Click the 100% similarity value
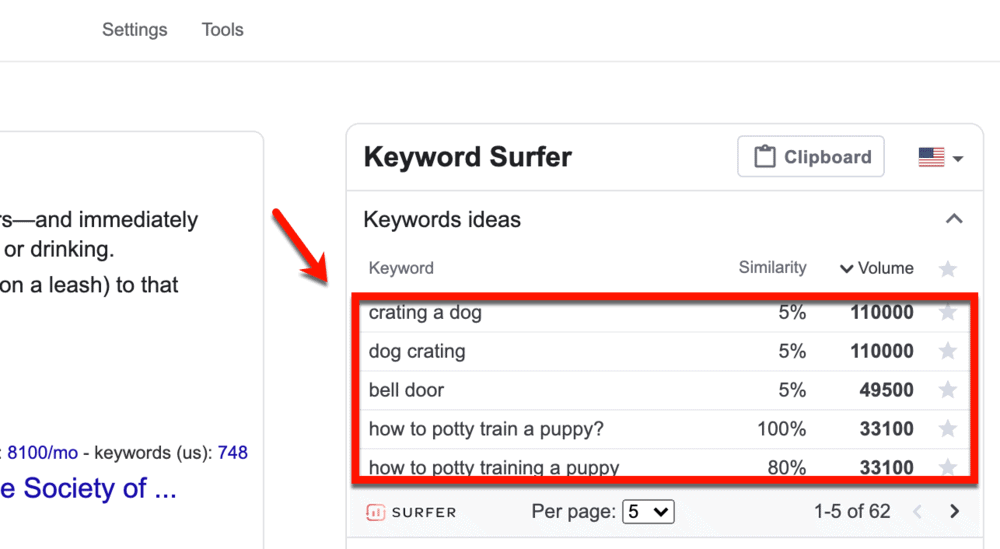The height and width of the screenshot is (549, 1000). click(x=781, y=428)
